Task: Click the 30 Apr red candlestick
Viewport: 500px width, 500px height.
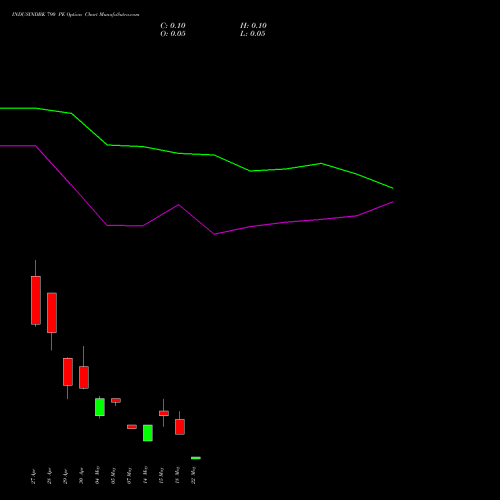Action: pyautogui.click(x=84, y=377)
